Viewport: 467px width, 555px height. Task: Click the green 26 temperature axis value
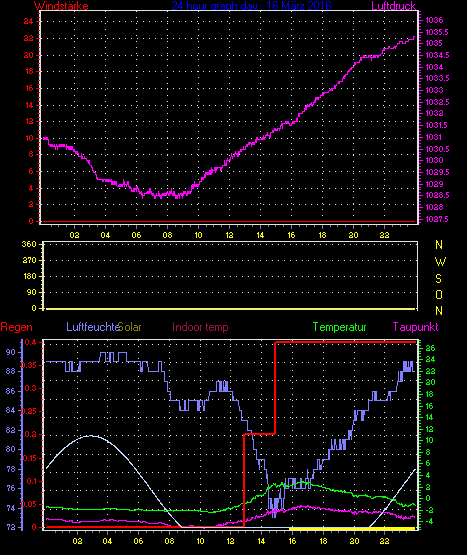[x=430, y=348]
